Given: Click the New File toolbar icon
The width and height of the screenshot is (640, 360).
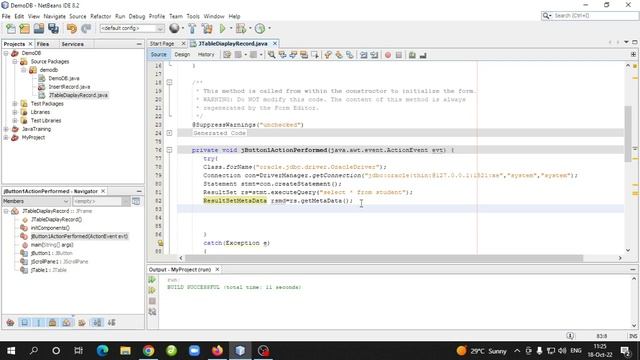Looking at the screenshot, I should pyautogui.click(x=11, y=29).
